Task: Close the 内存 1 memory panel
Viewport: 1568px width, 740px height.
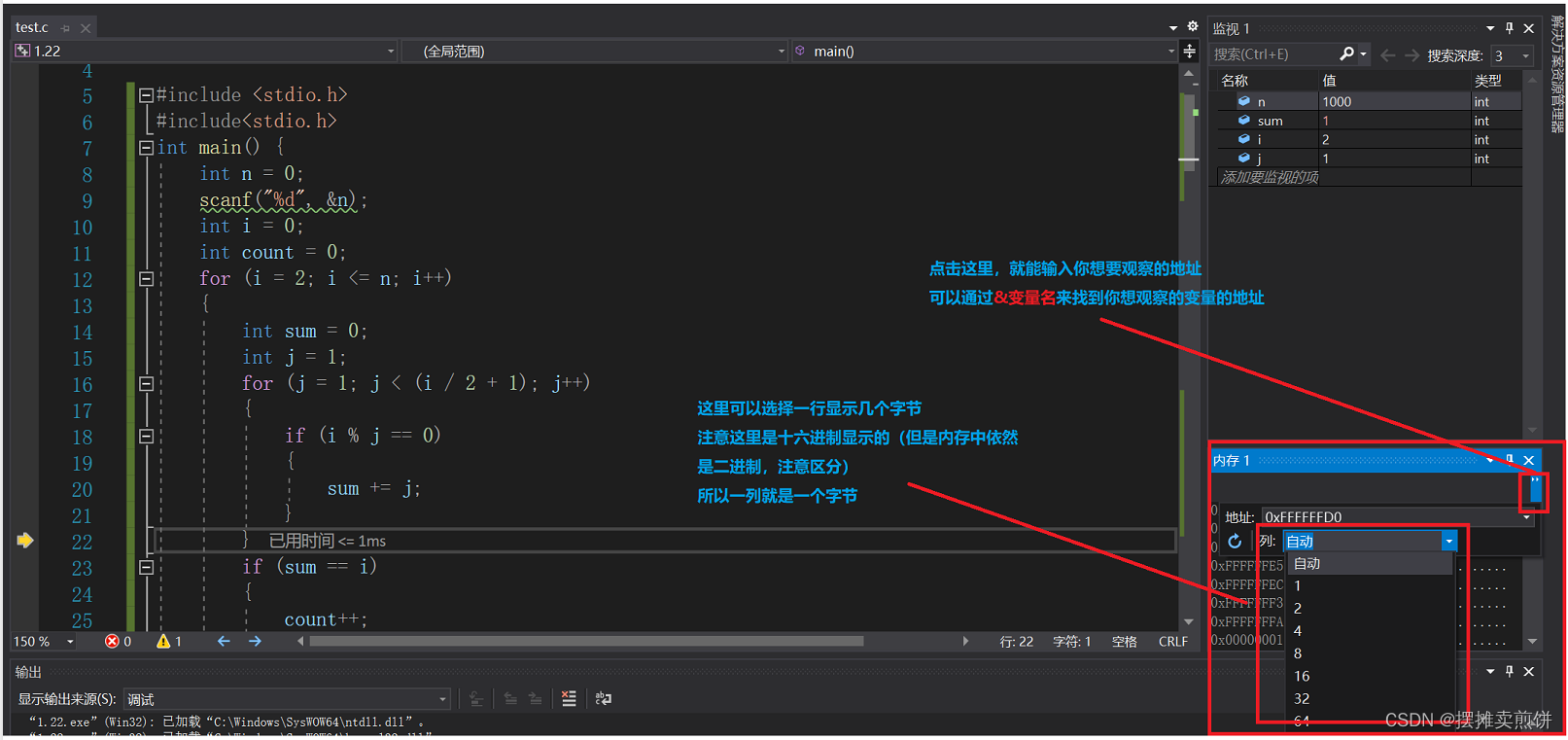Action: (1529, 460)
